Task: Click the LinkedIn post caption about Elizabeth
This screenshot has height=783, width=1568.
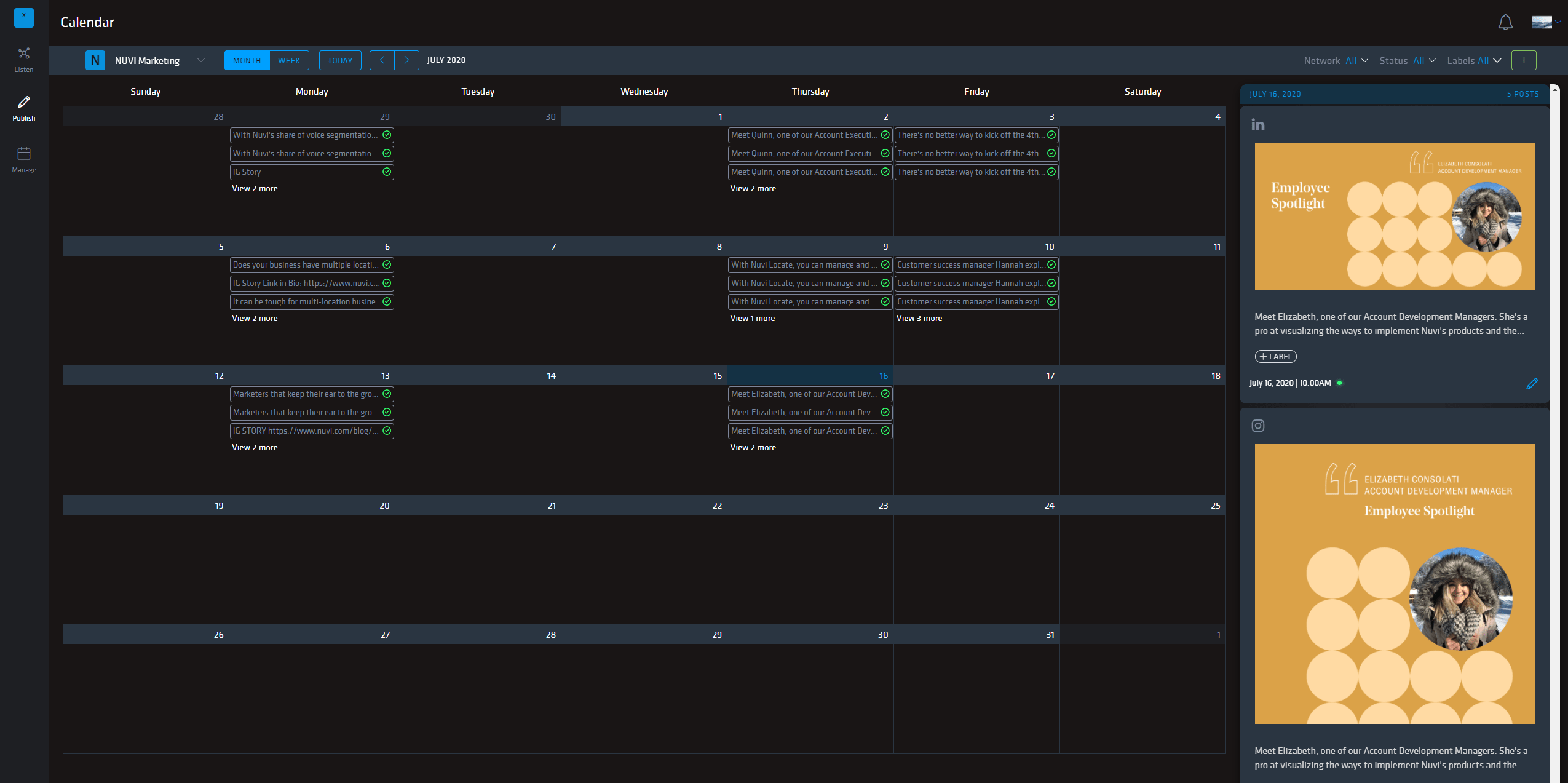Action: click(1391, 324)
